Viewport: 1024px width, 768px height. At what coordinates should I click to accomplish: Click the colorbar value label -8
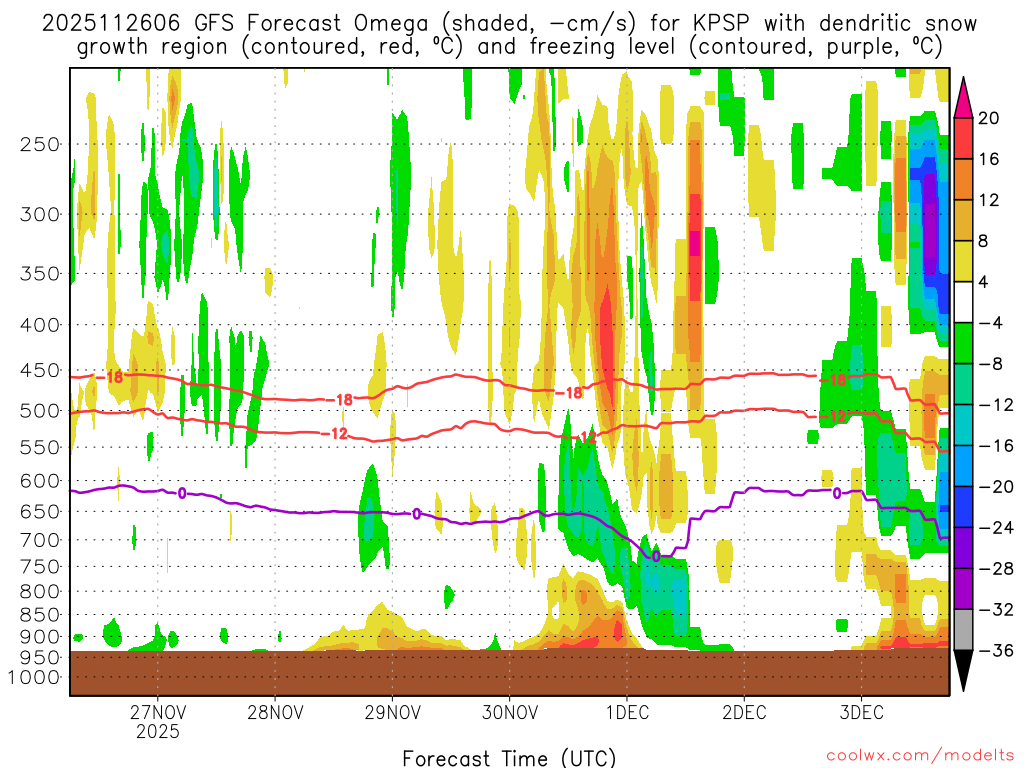[x=991, y=364]
